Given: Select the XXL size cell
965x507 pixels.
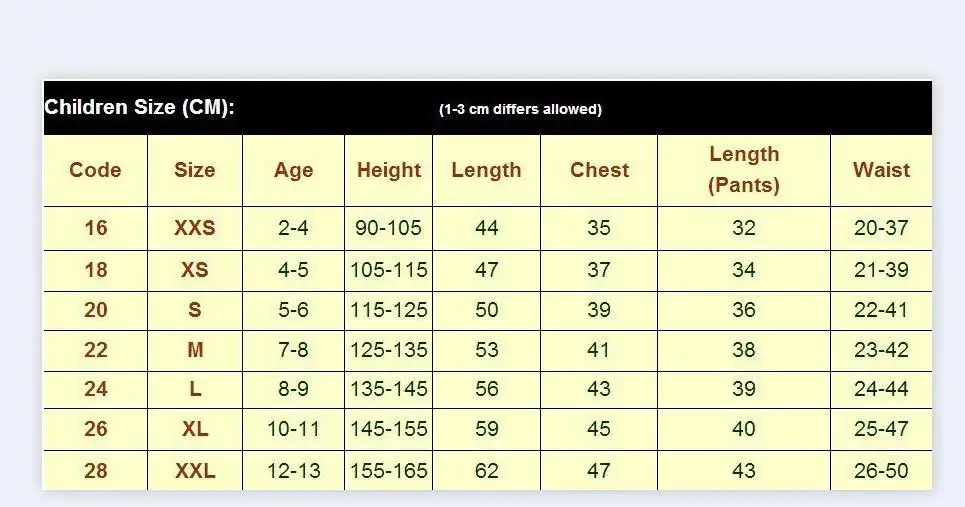Looking at the screenshot, I should point(194,470).
